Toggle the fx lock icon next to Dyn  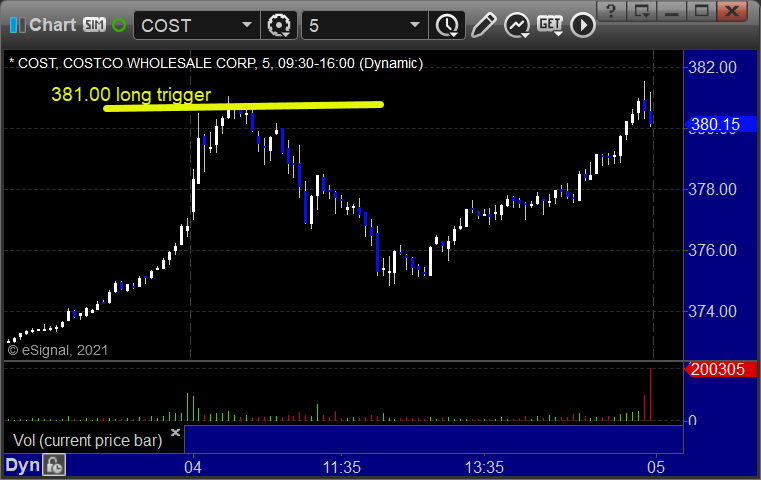click(x=54, y=465)
